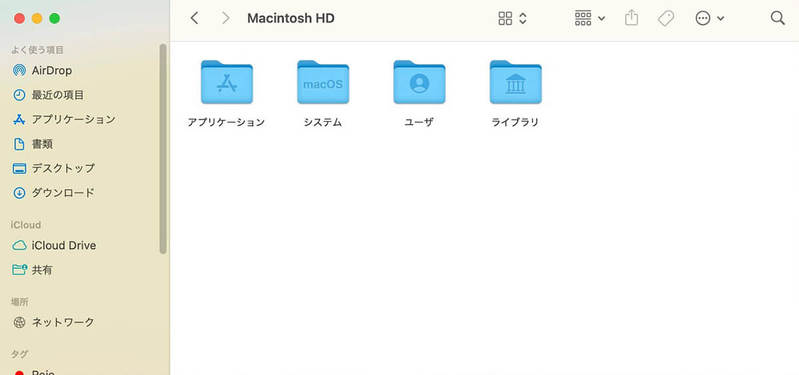The height and width of the screenshot is (375, 799).
Task: Click the ライブラリ folder name label
Action: pyautogui.click(x=515, y=122)
